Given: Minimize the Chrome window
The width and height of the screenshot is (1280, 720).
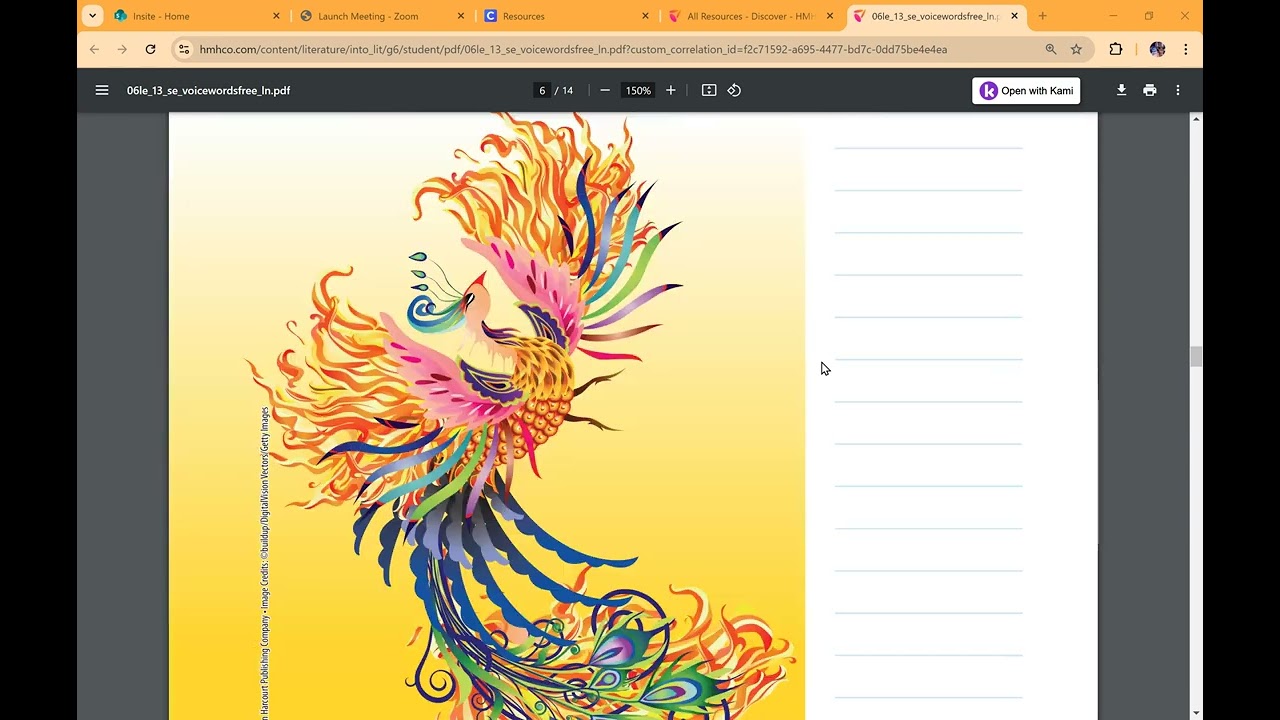Looking at the screenshot, I should [1113, 16].
